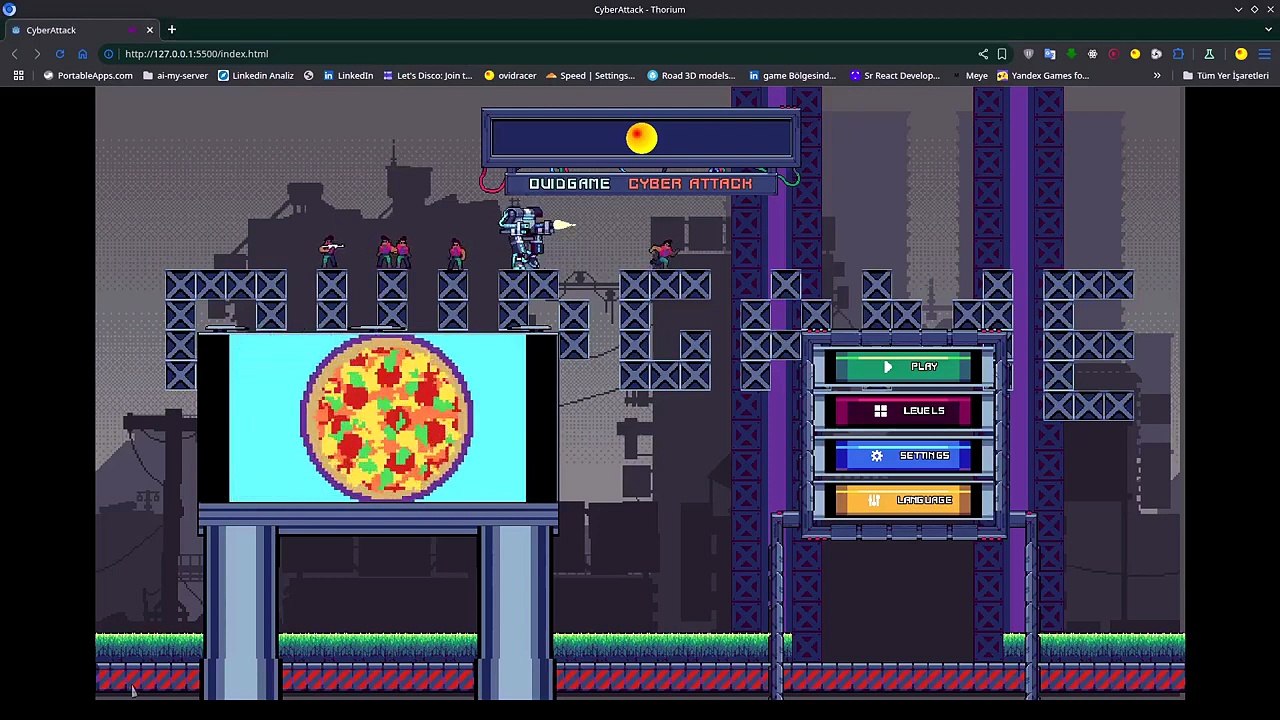Open the red record extension
The image size is (1280, 720).
point(1113,54)
